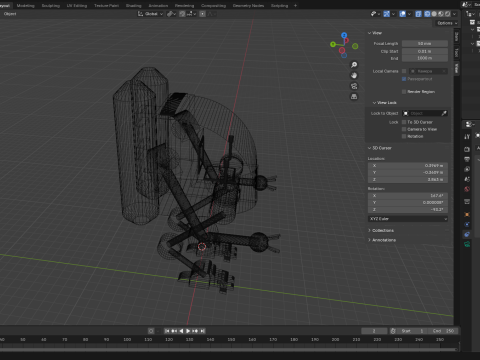
Task: Switch to the Geometry Nodes workspace tab
Action: tap(248, 5)
